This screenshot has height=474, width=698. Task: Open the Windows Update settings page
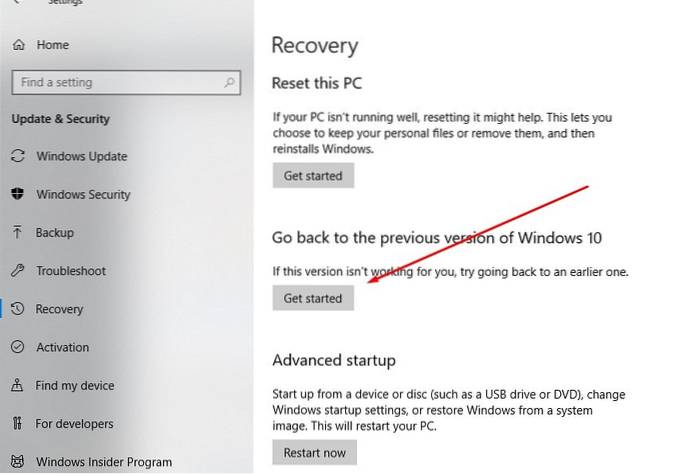(x=81, y=156)
